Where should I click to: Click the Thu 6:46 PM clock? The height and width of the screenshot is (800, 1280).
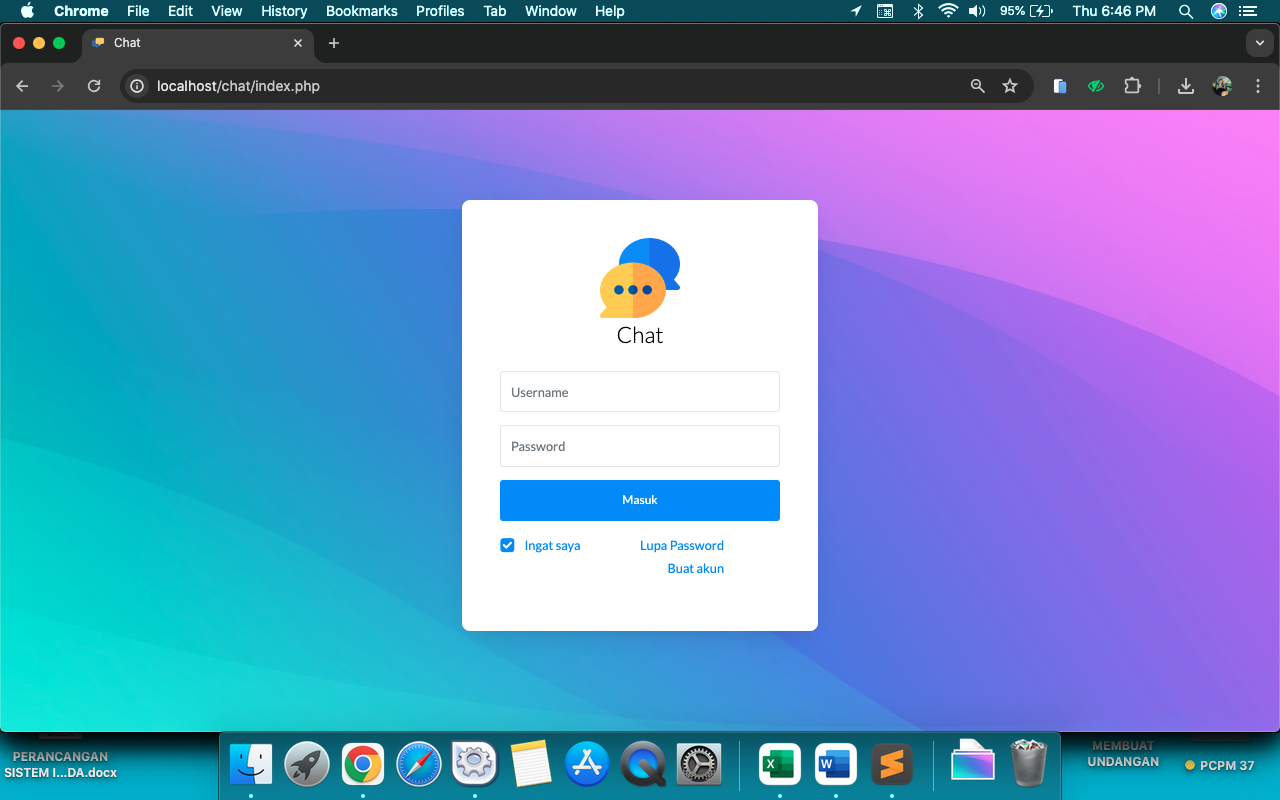(x=1114, y=11)
